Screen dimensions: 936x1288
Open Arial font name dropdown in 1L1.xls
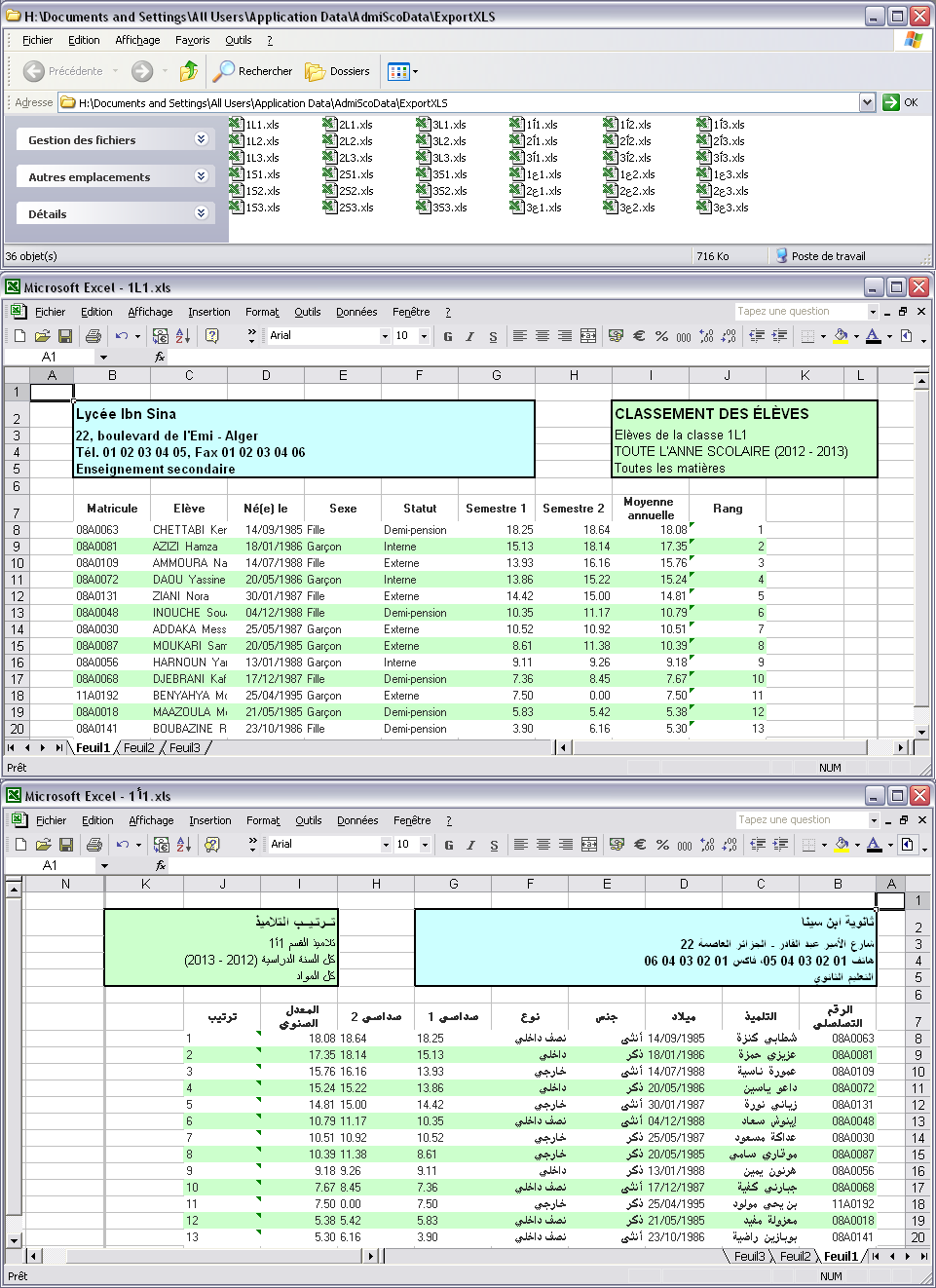point(384,336)
